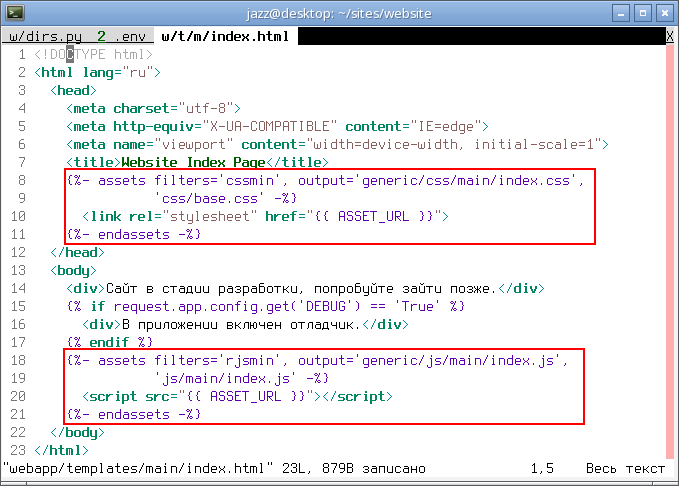Click the 'В приложении включен отладчик' div
The width and height of the screenshot is (679, 486).
[x=245, y=324]
